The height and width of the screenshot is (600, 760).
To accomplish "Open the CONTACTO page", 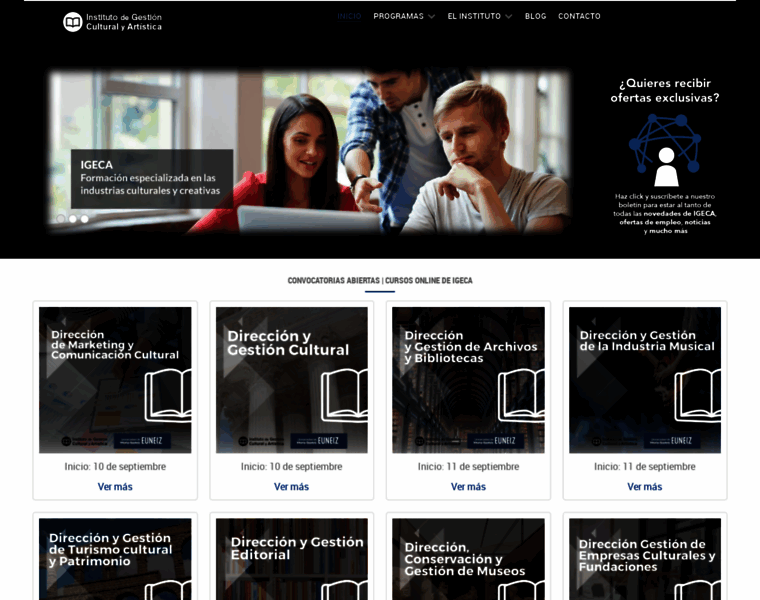I will (x=579, y=16).
